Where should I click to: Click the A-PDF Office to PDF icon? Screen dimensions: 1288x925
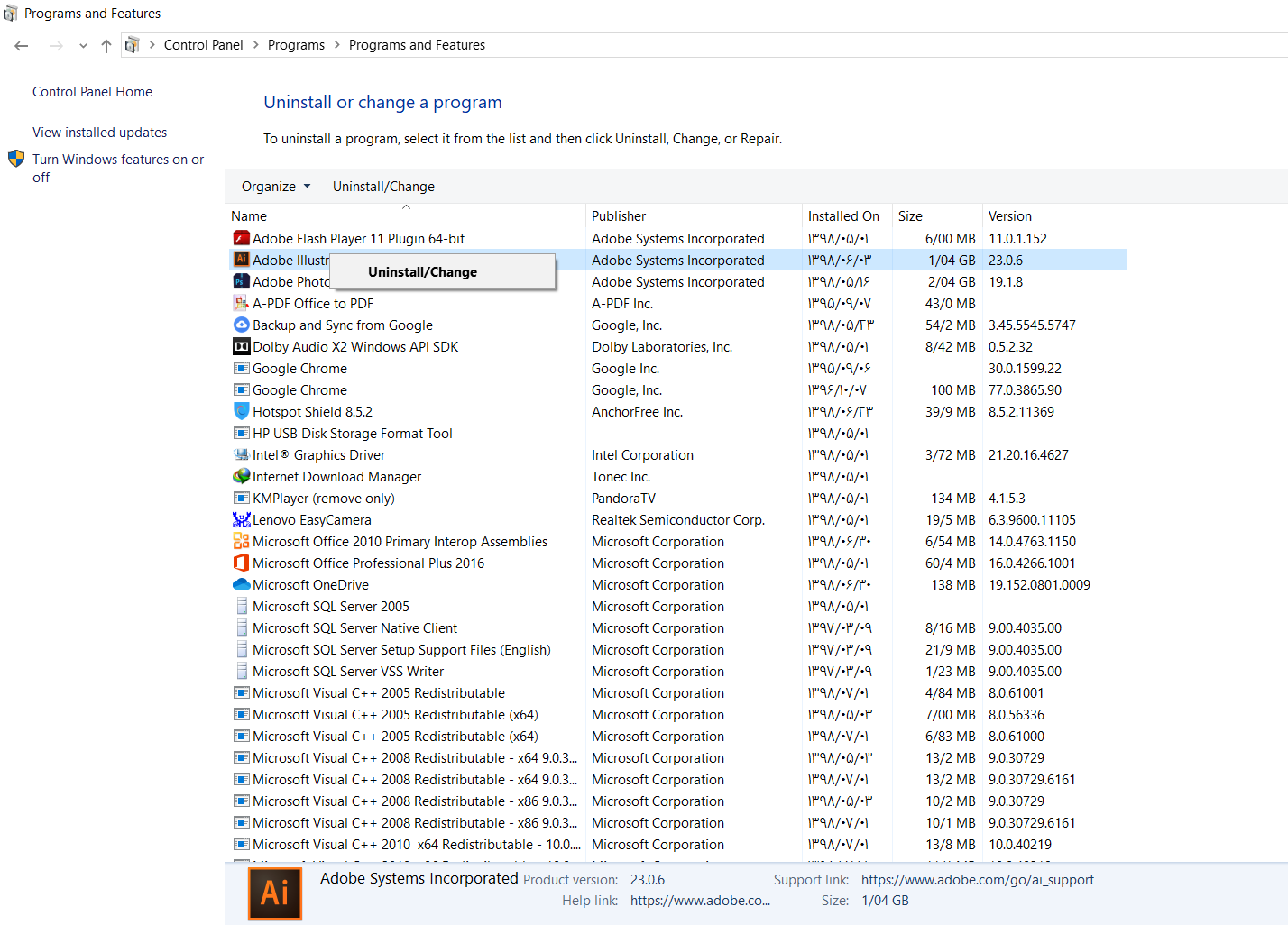[x=242, y=303]
